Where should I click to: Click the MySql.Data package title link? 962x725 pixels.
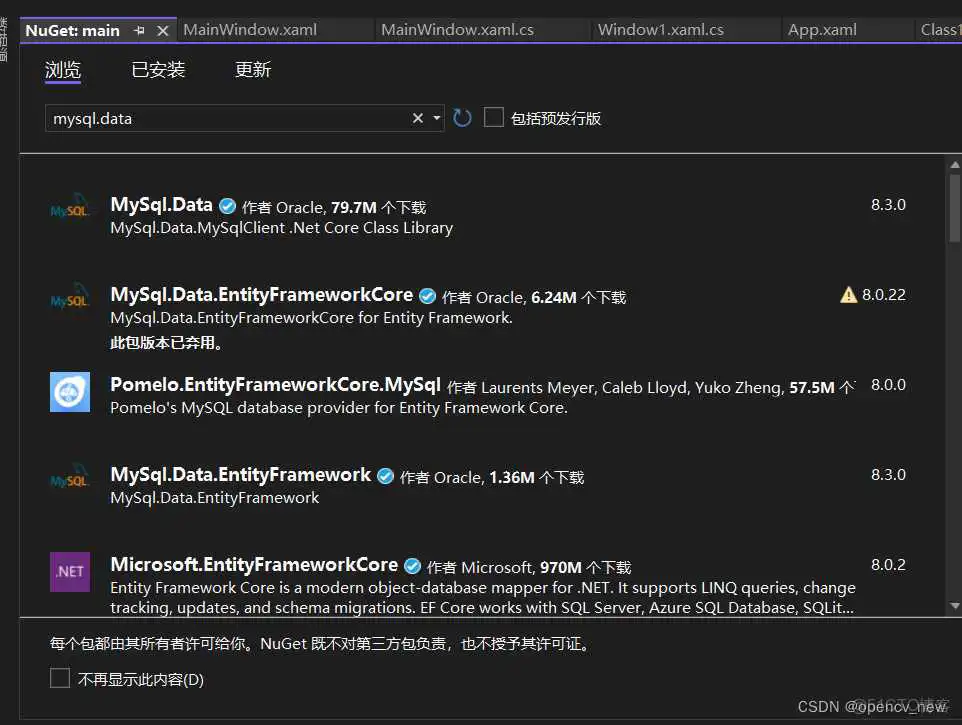160,204
